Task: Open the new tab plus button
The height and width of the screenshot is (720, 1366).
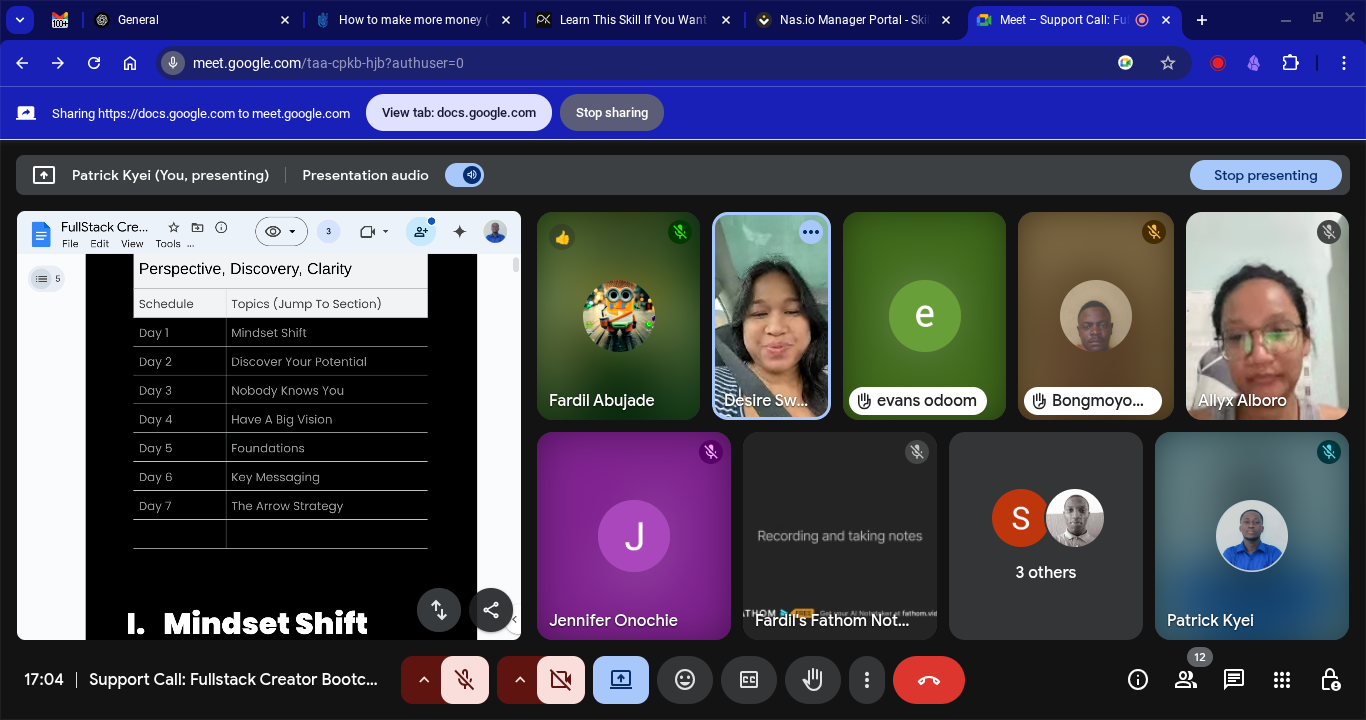Action: [1202, 20]
